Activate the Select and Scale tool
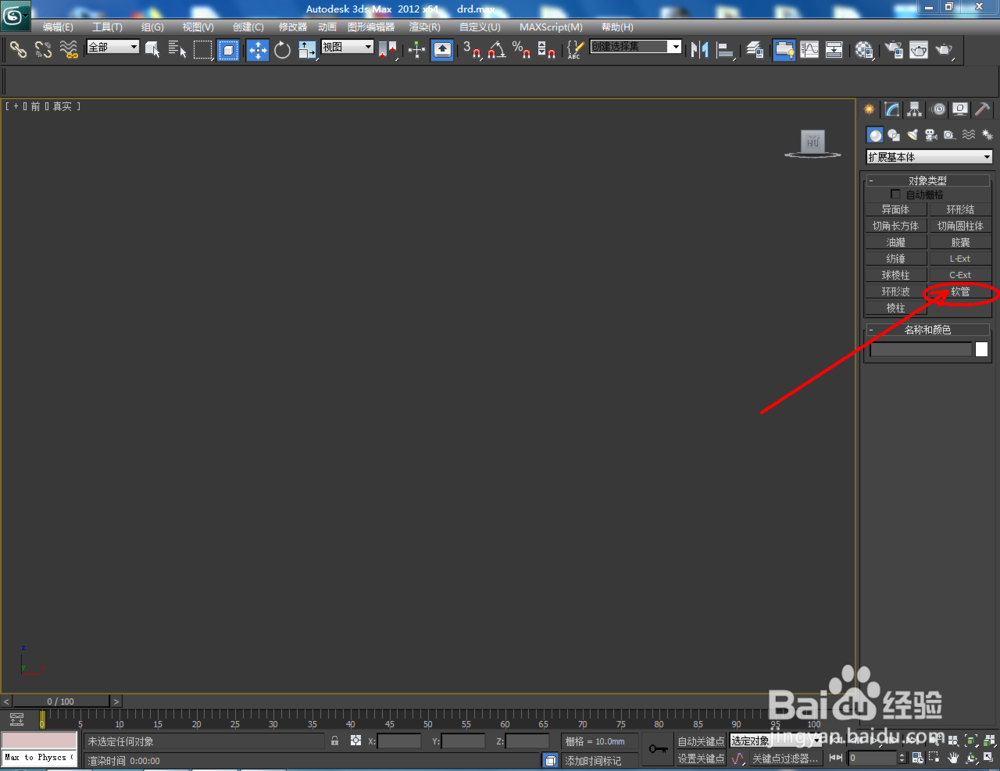 click(307, 50)
